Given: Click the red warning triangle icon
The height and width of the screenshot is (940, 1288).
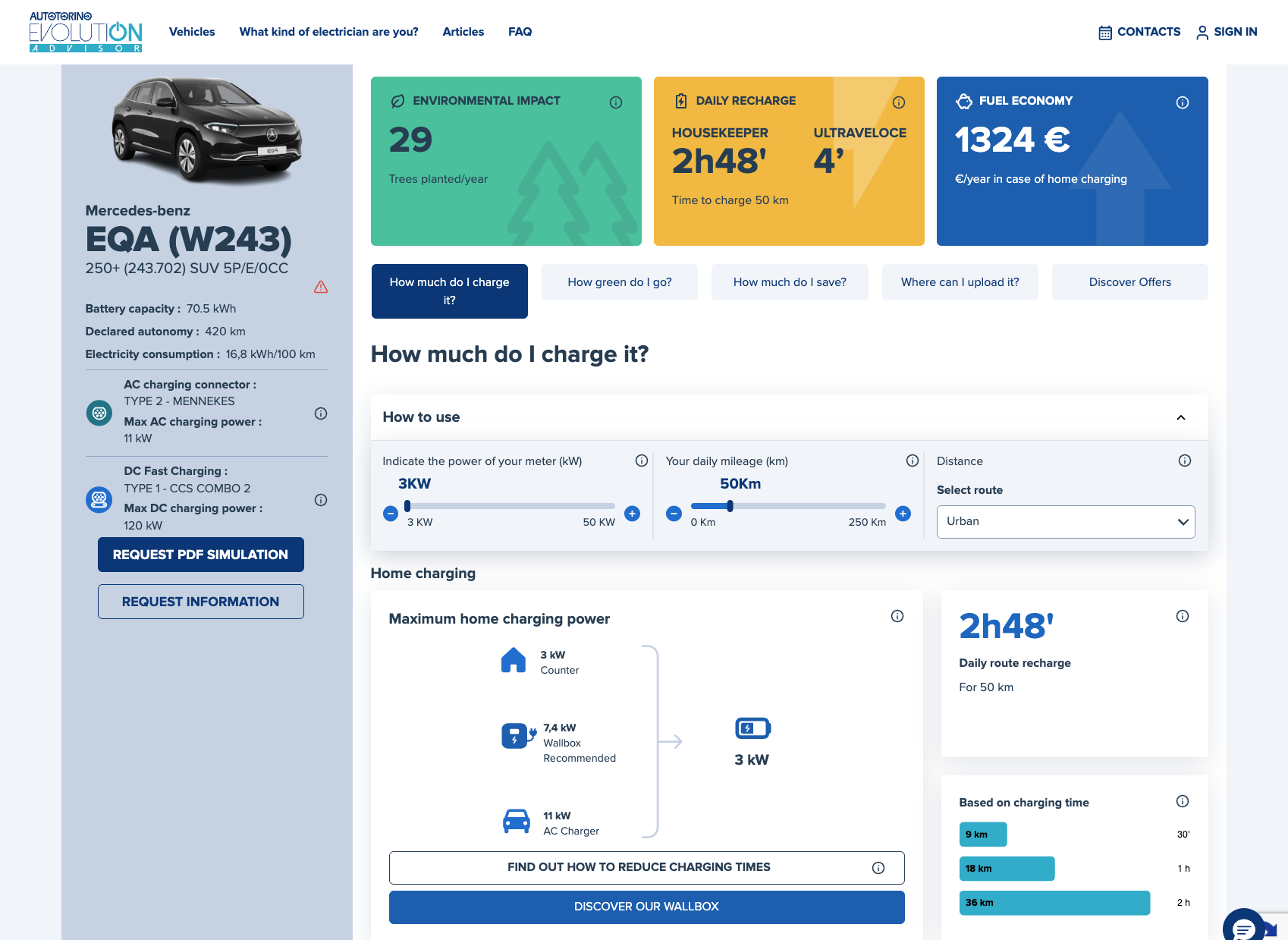Looking at the screenshot, I should 321,287.
